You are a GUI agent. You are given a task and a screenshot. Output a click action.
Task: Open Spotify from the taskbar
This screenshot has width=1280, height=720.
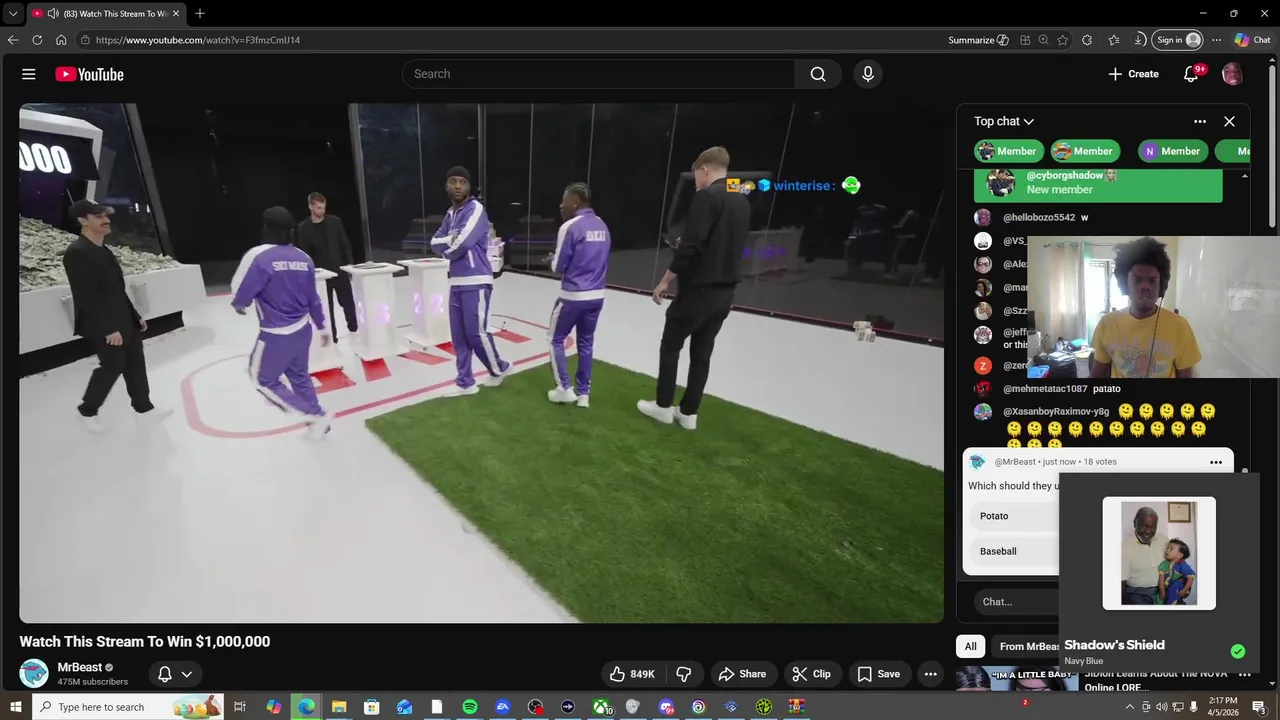point(470,707)
